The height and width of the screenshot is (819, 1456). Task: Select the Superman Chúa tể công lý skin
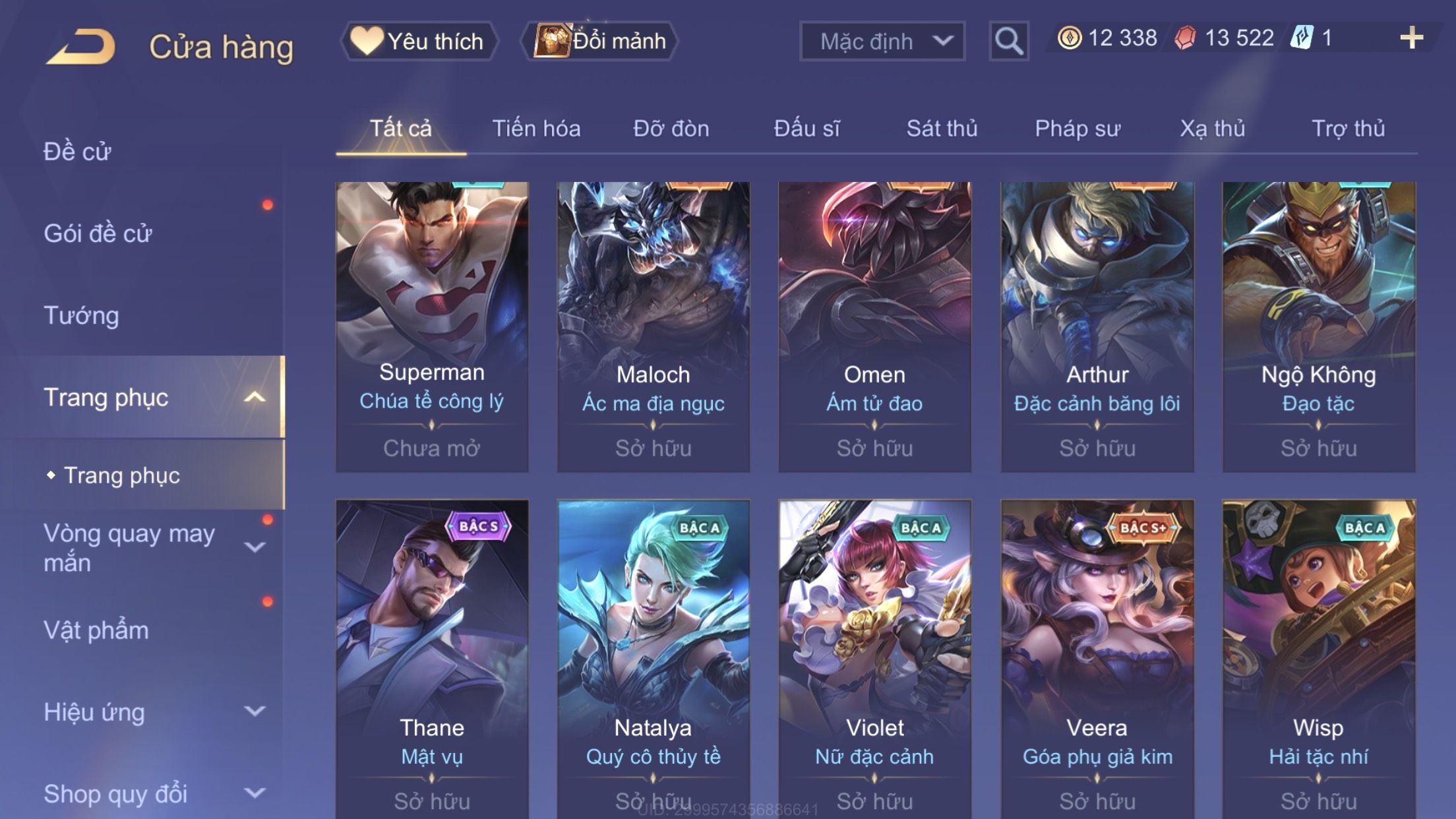pos(432,327)
